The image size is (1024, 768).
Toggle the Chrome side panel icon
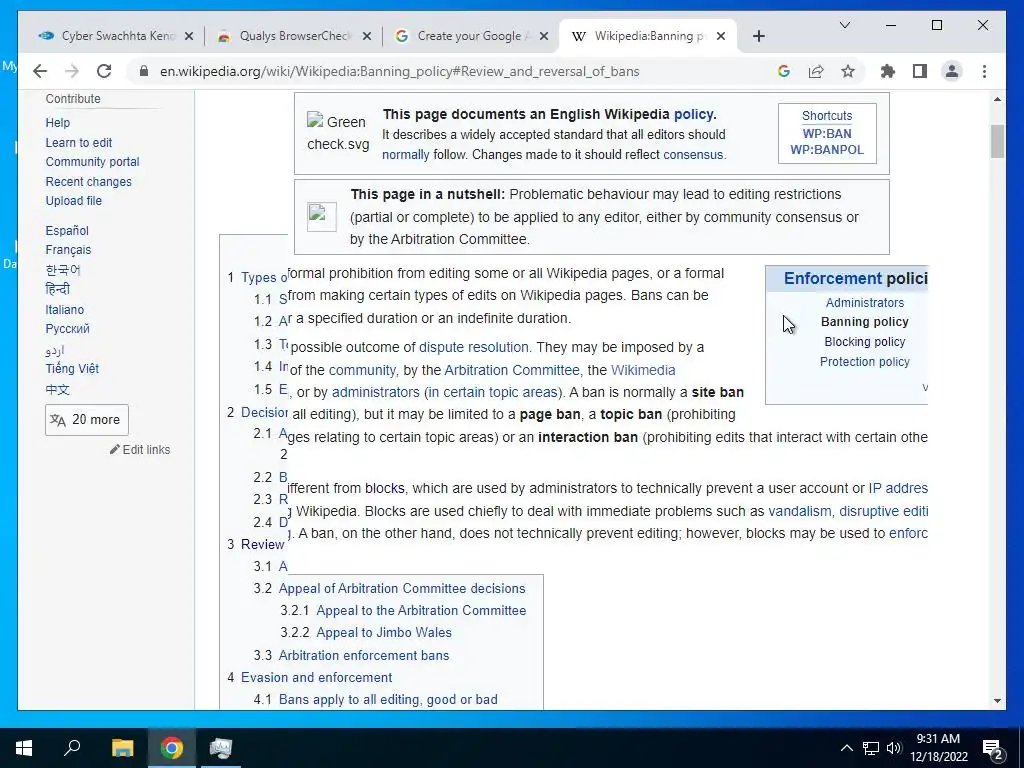coord(920,71)
